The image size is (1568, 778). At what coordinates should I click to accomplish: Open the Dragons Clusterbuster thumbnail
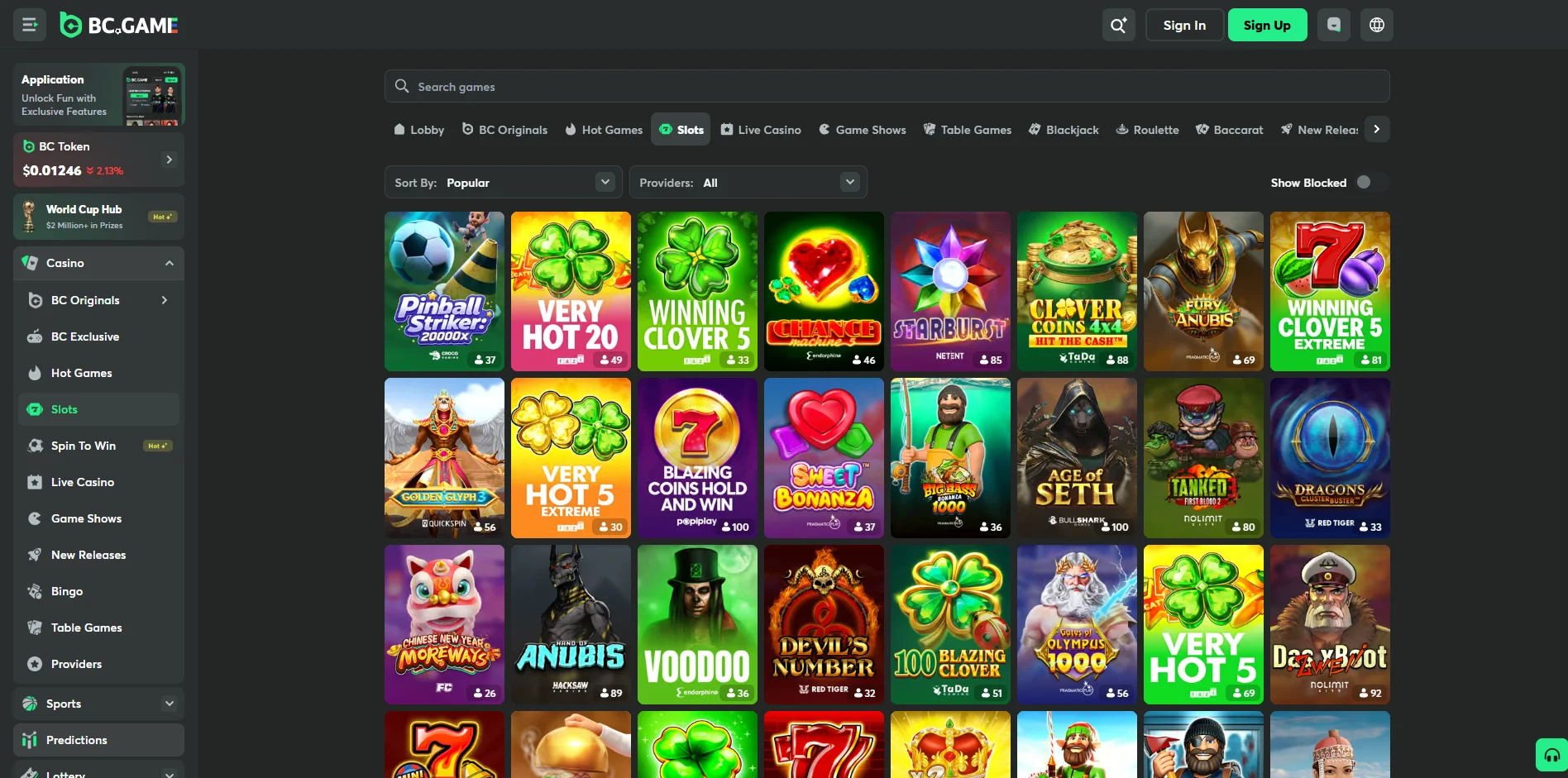1330,458
